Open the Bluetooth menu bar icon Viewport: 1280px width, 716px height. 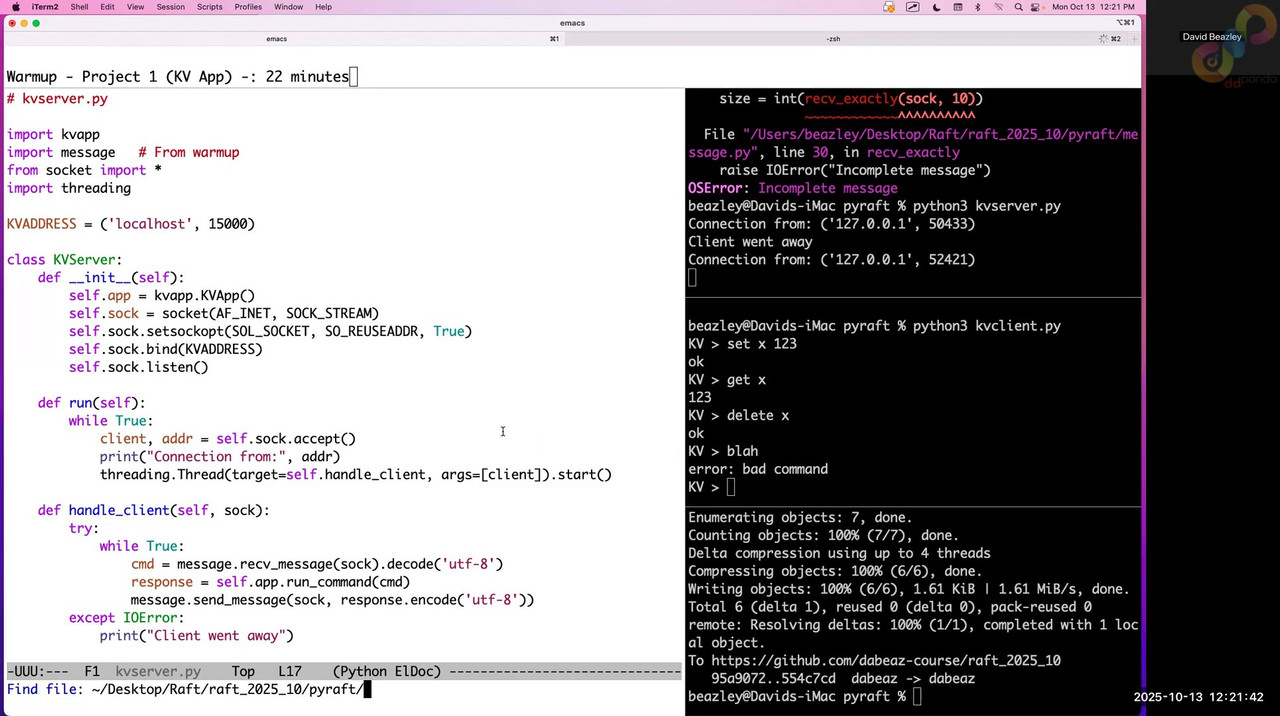point(978,7)
